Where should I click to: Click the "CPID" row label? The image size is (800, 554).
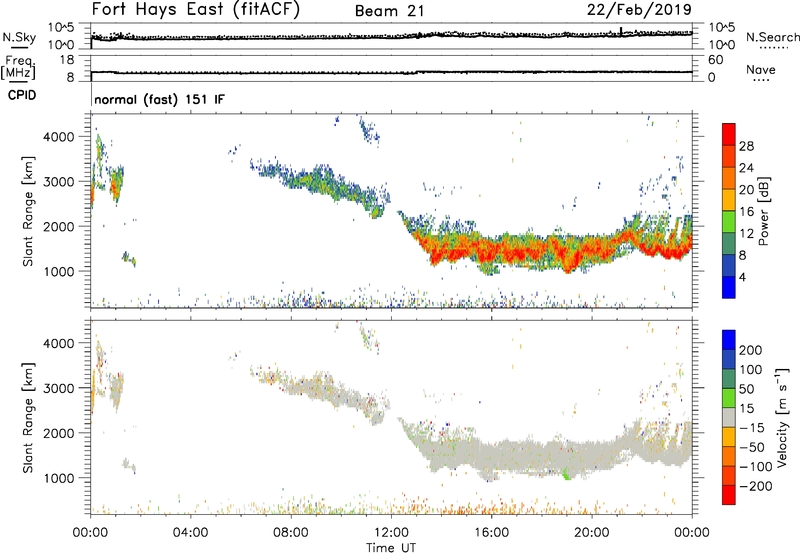point(22,95)
